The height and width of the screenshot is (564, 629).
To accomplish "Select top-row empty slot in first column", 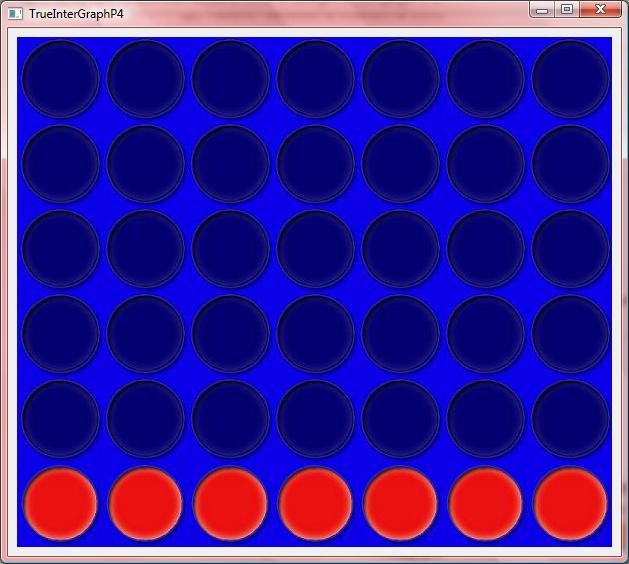I will click(x=61, y=79).
